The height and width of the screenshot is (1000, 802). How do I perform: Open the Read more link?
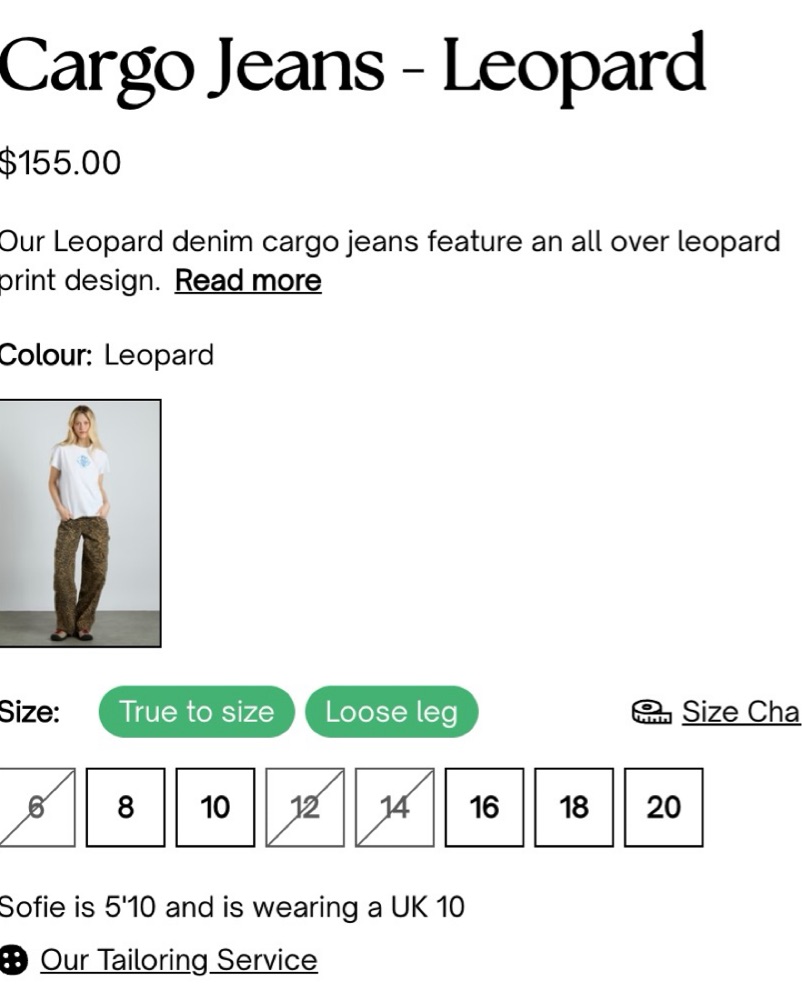click(248, 281)
